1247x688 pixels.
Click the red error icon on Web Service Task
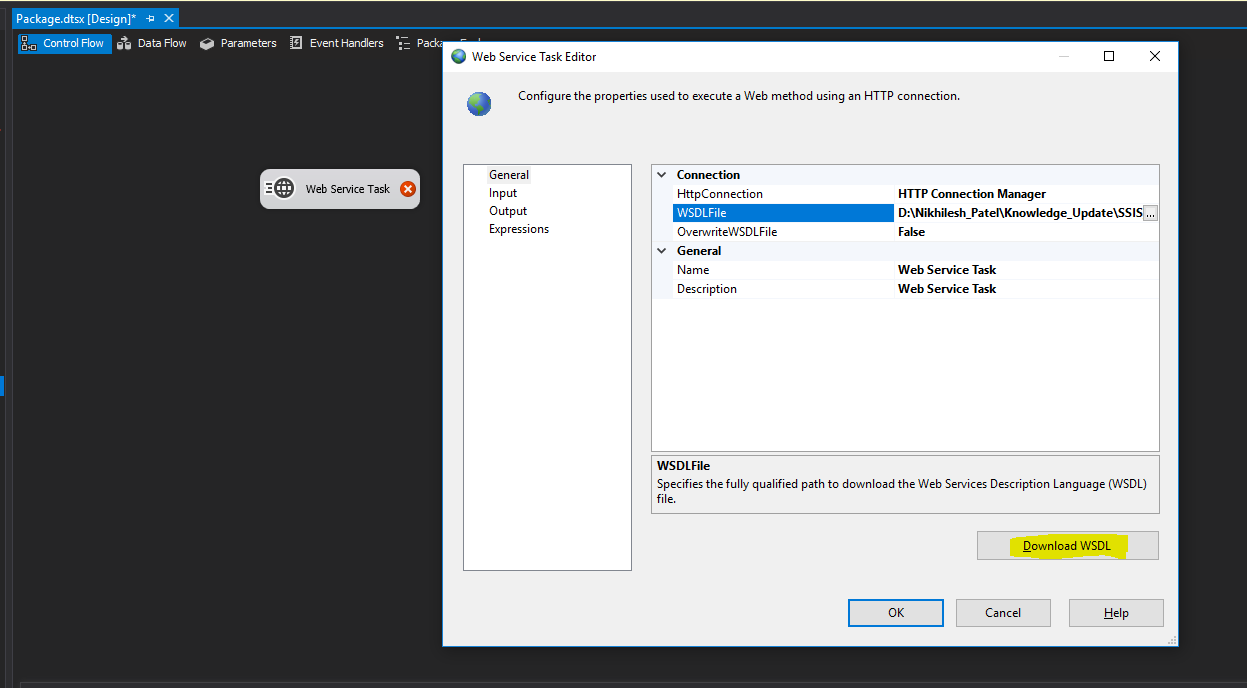(x=407, y=189)
